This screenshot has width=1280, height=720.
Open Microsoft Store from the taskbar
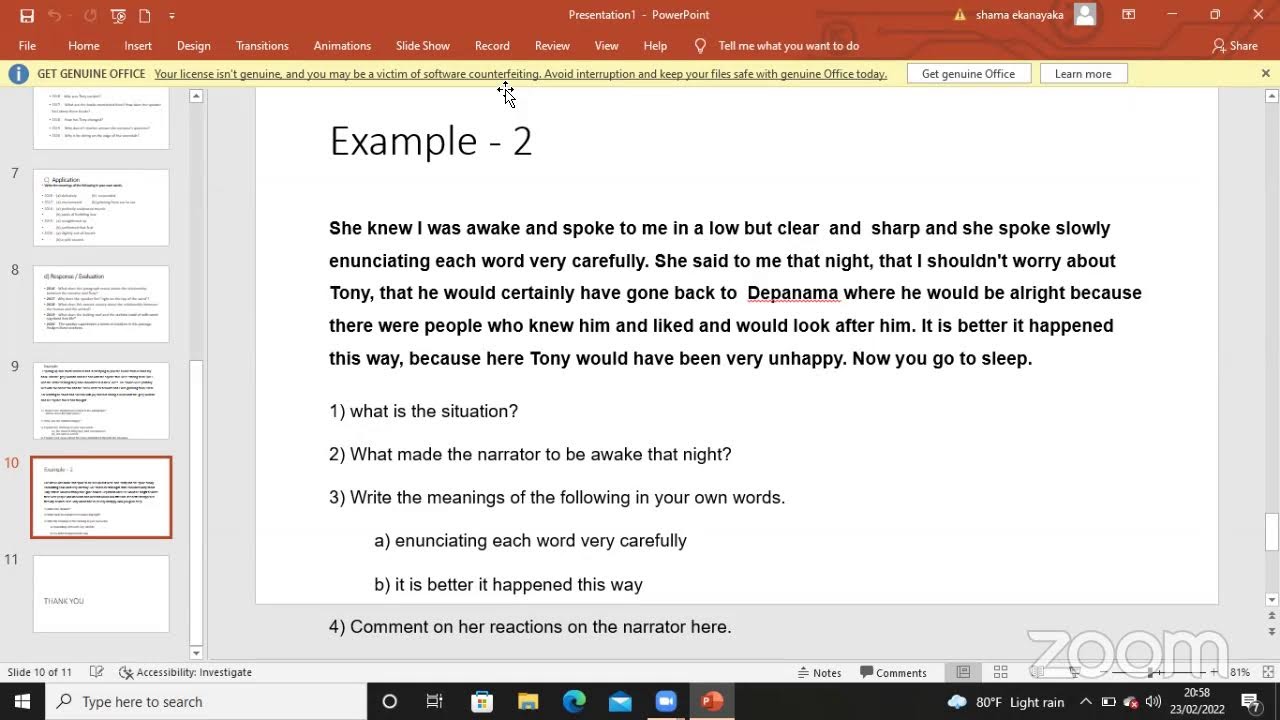(x=482, y=702)
